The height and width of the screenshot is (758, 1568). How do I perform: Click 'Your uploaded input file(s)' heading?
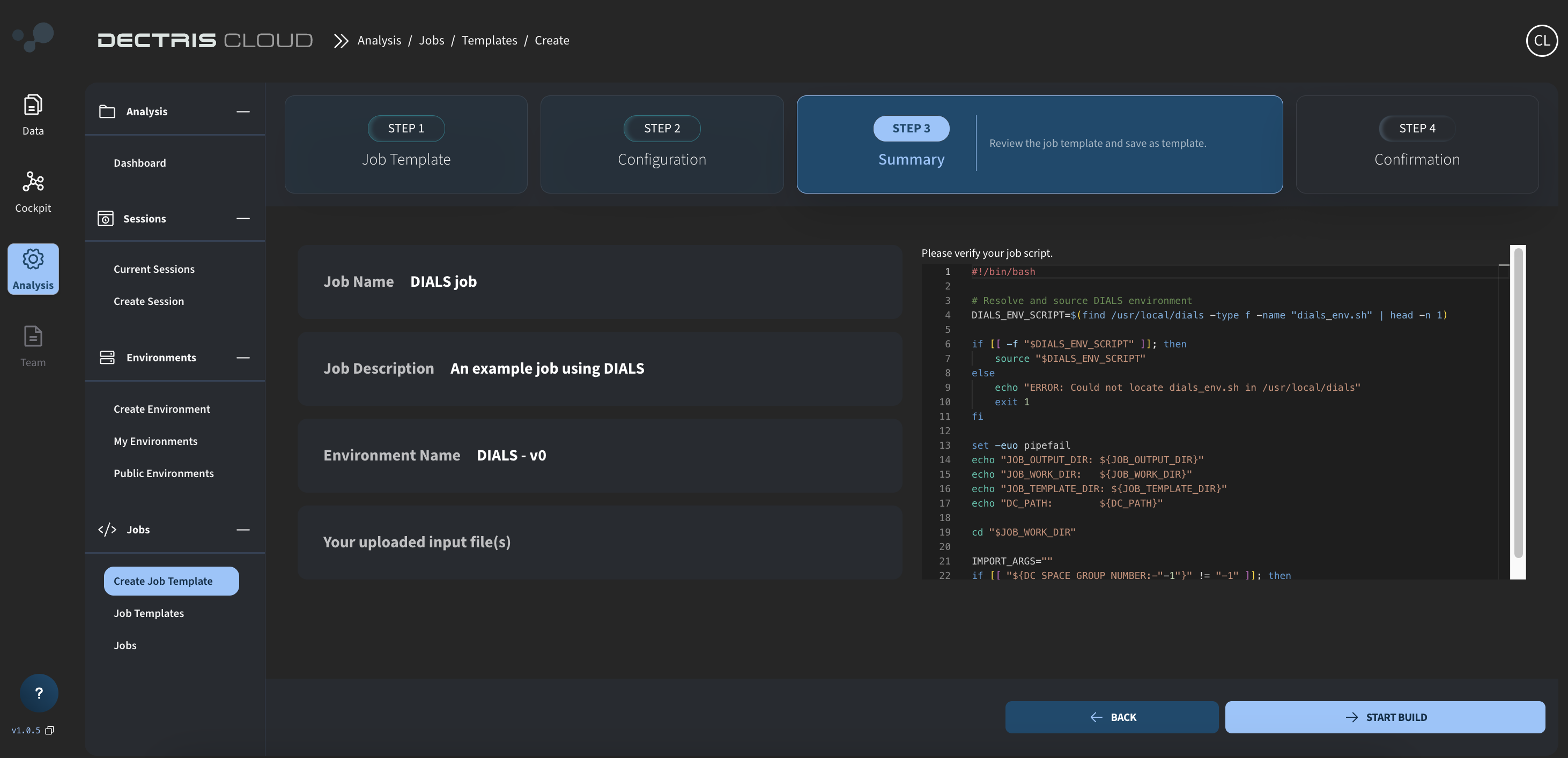pos(416,542)
